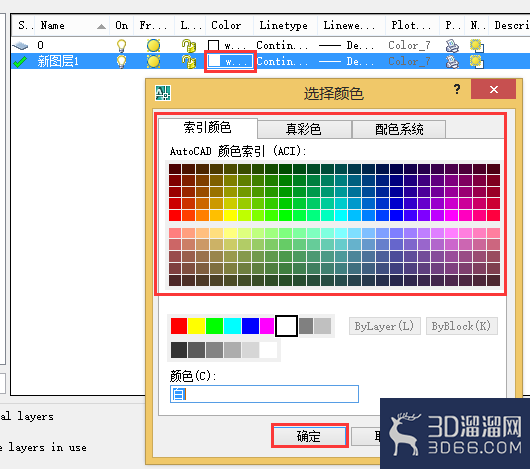This screenshot has width=530, height=469.
Task: Sort layers by the Name column header
Action: [x=72, y=26]
